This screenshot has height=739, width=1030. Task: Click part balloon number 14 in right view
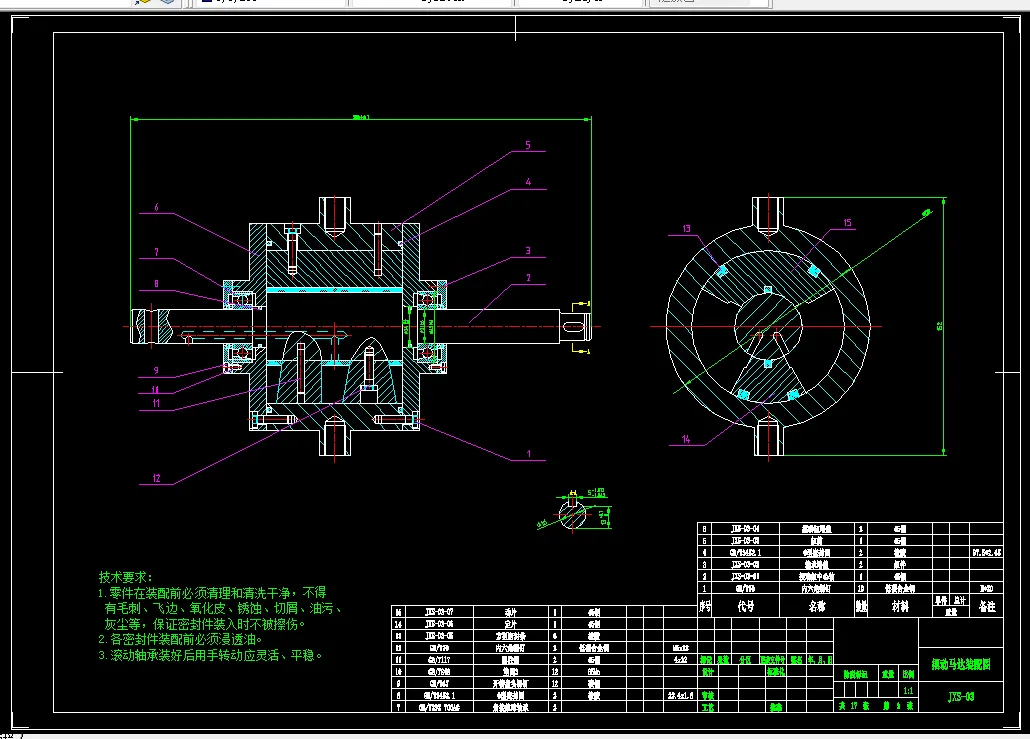tap(686, 439)
